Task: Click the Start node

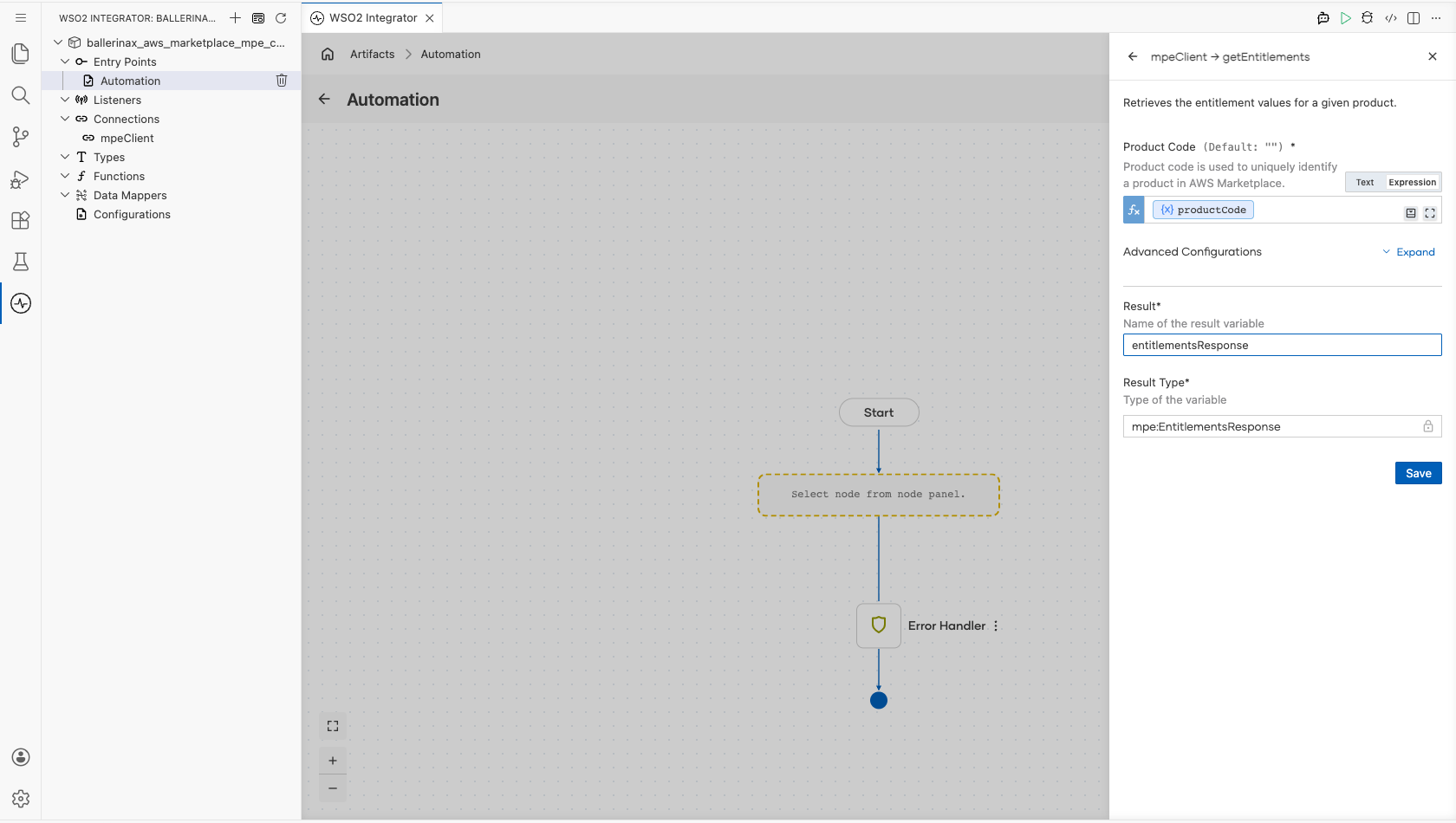Action: tap(879, 412)
